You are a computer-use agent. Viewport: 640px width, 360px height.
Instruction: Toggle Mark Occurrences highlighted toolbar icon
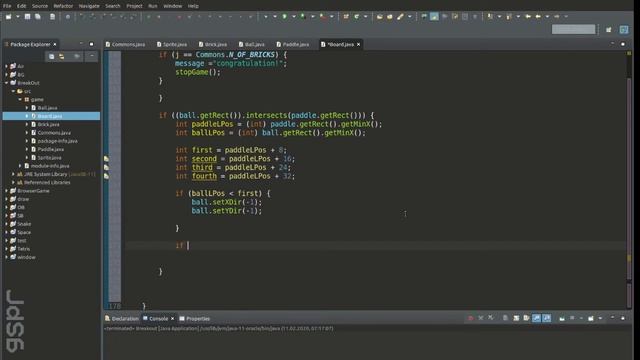[x=434, y=16]
